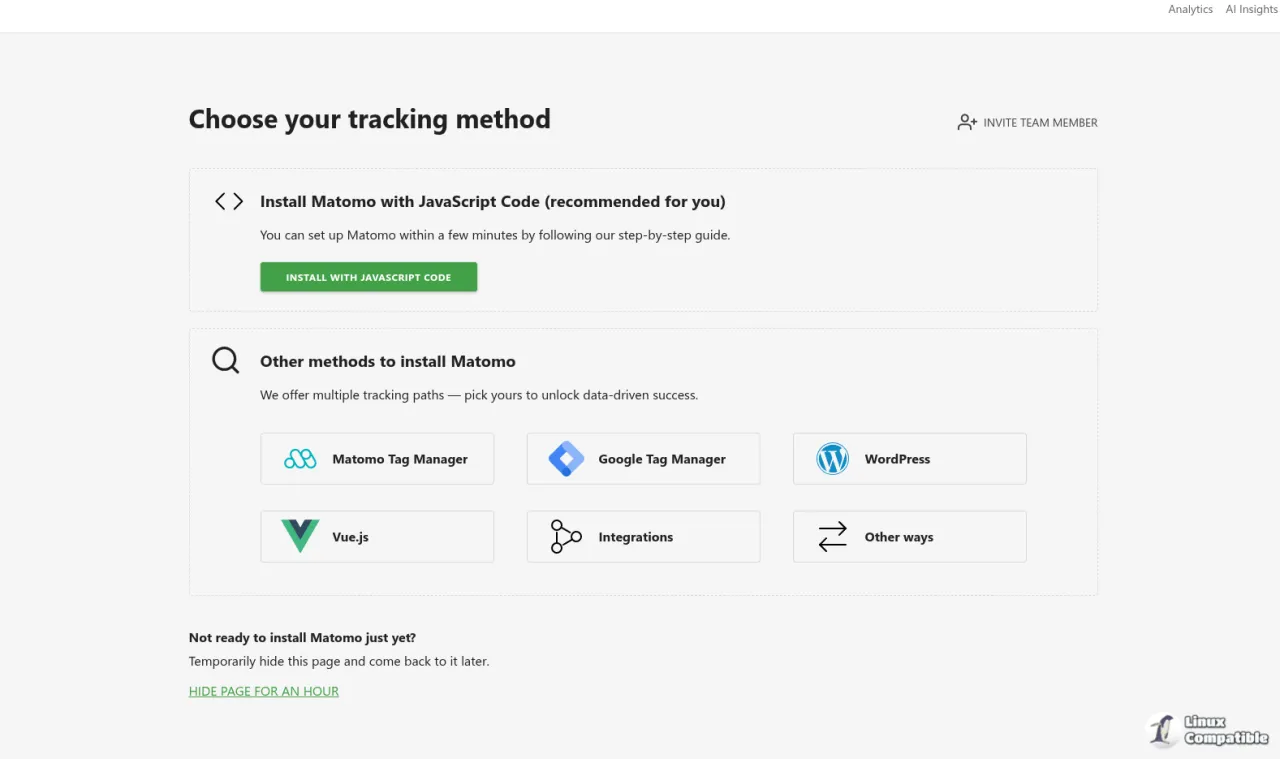
Task: Click the Vue.js logo icon
Action: click(300, 537)
